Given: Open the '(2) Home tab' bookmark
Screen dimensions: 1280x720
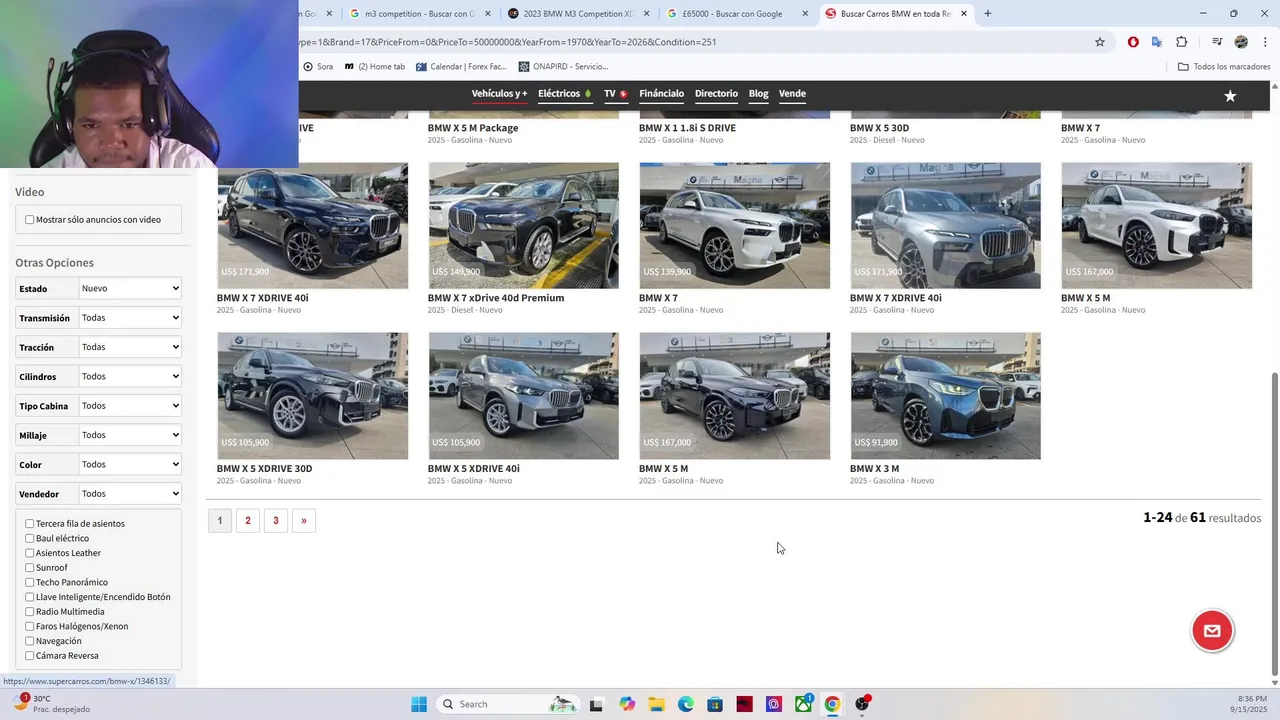Looking at the screenshot, I should pyautogui.click(x=374, y=67).
